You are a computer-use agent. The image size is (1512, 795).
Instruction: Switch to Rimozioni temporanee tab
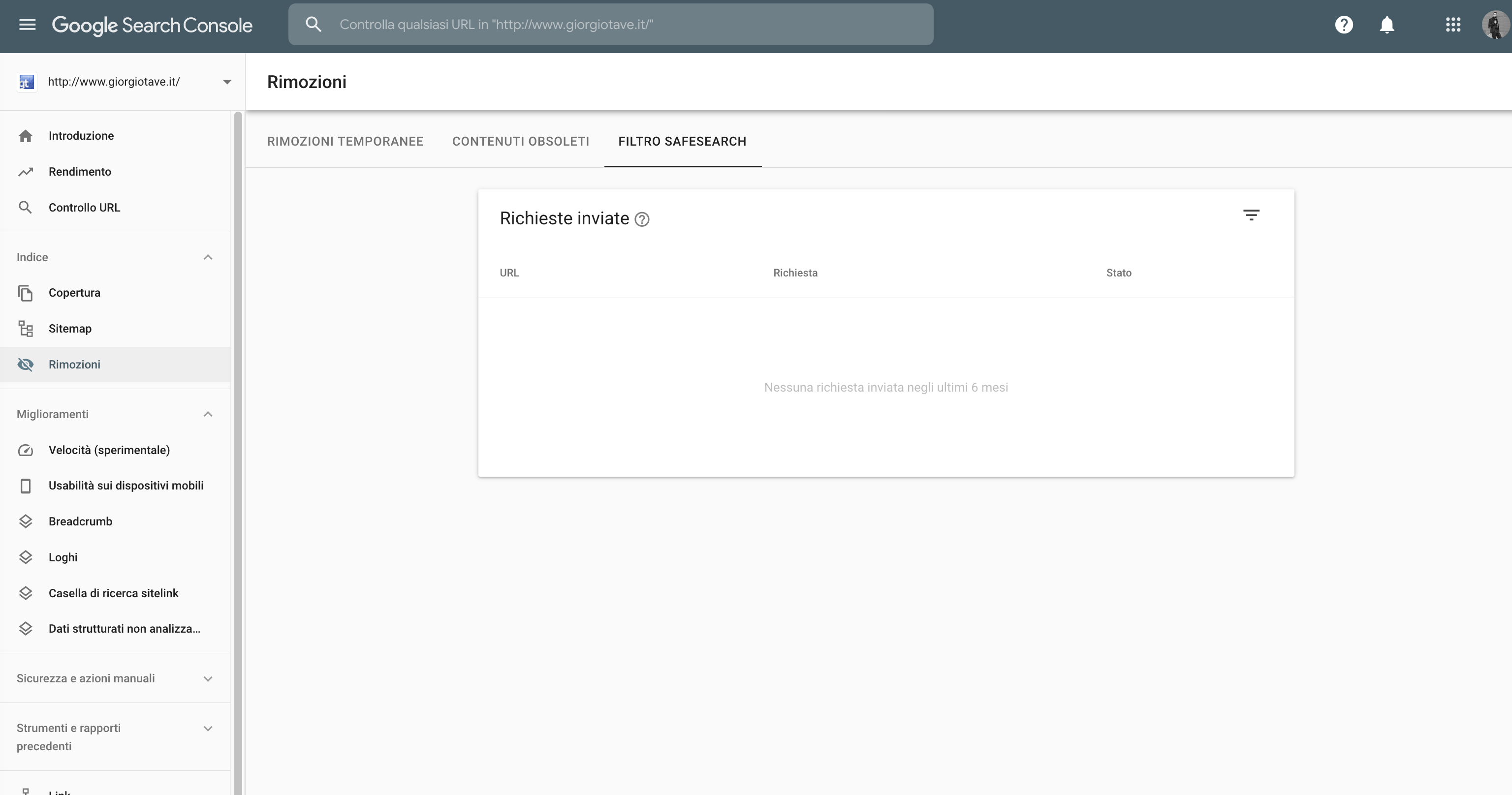click(345, 141)
